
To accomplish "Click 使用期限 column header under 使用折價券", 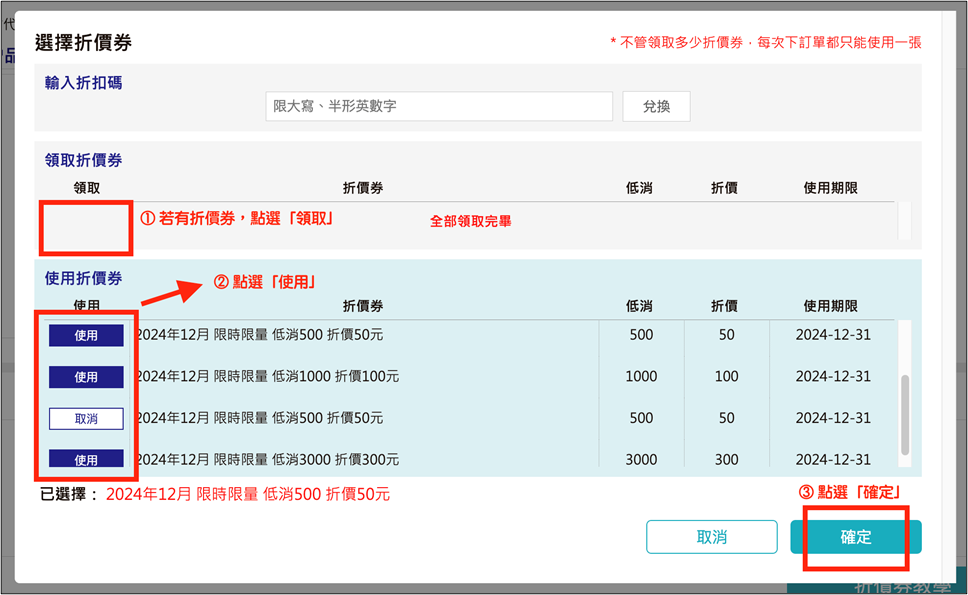I will pos(830,306).
